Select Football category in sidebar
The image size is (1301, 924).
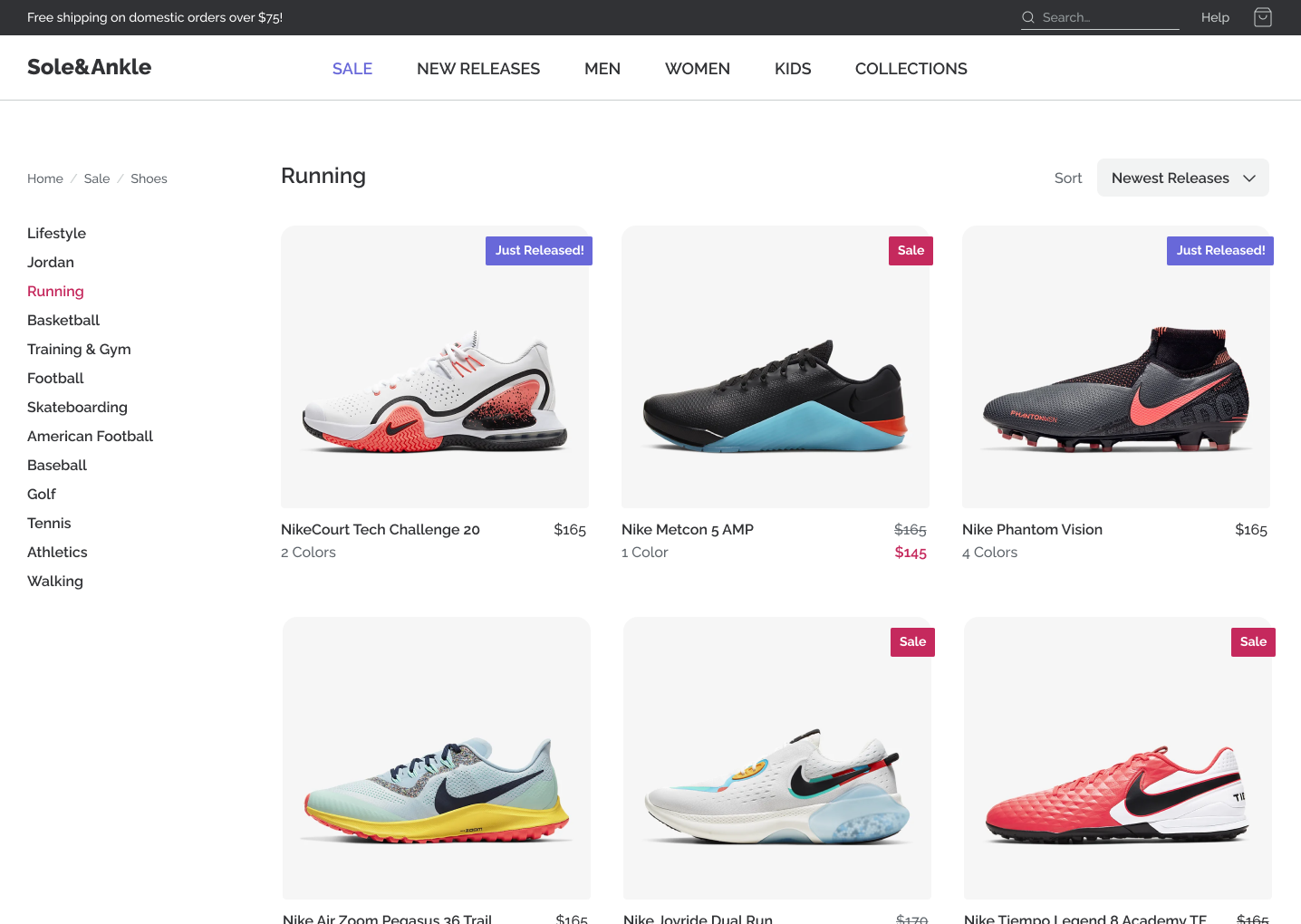[x=55, y=378]
